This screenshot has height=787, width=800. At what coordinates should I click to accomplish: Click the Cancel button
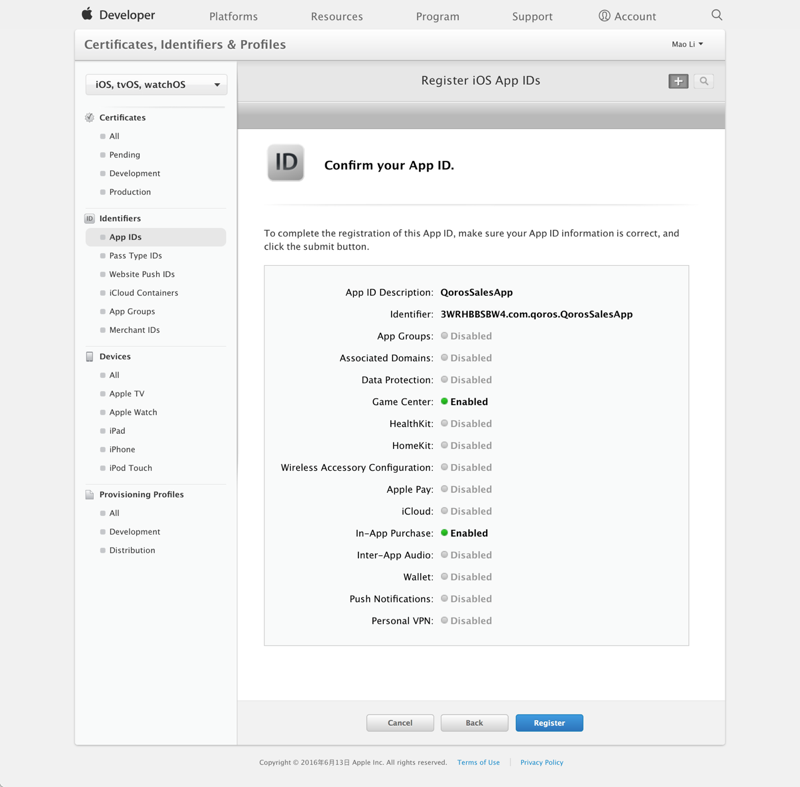[399, 723]
